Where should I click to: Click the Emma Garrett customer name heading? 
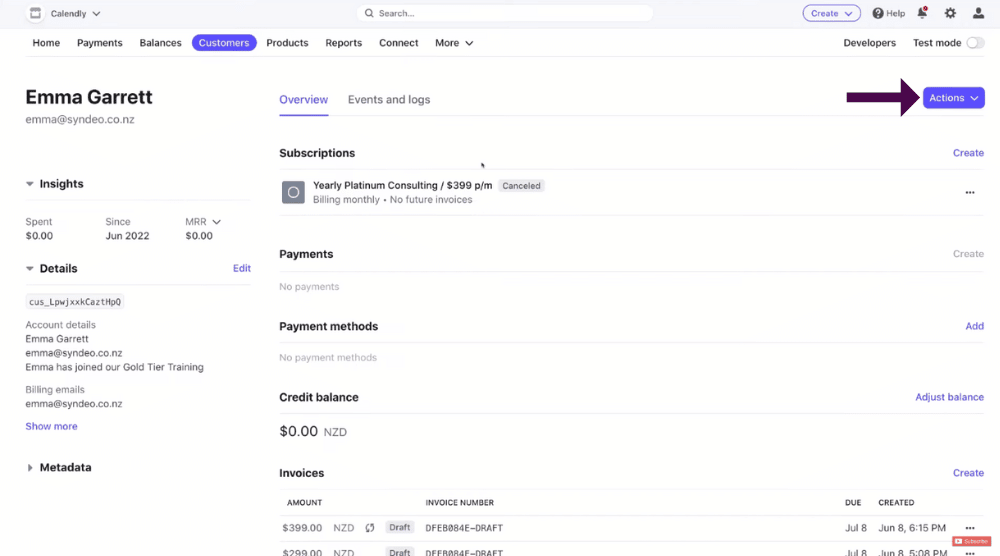pos(89,97)
